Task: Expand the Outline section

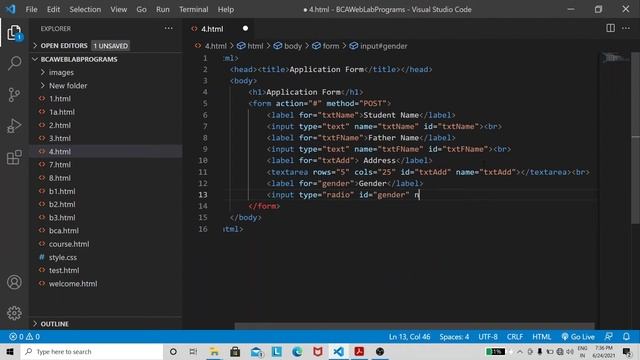Action: 105,324
